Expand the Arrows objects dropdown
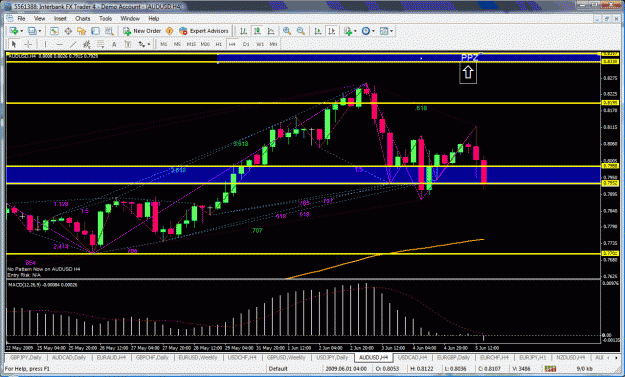The image size is (625, 377). click(x=149, y=44)
